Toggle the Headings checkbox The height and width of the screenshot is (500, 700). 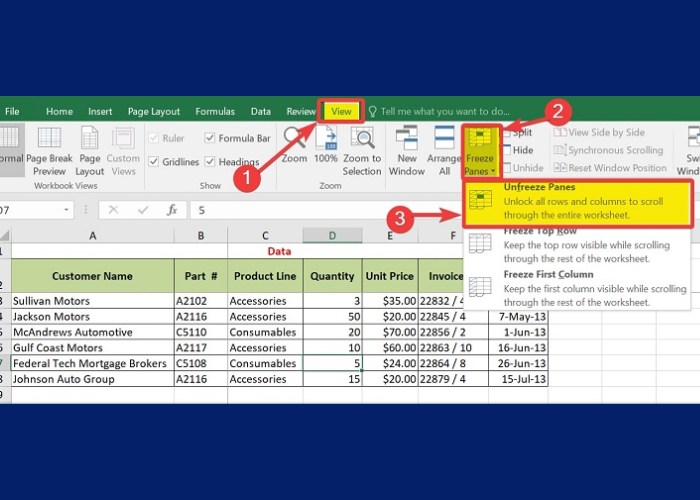point(210,162)
